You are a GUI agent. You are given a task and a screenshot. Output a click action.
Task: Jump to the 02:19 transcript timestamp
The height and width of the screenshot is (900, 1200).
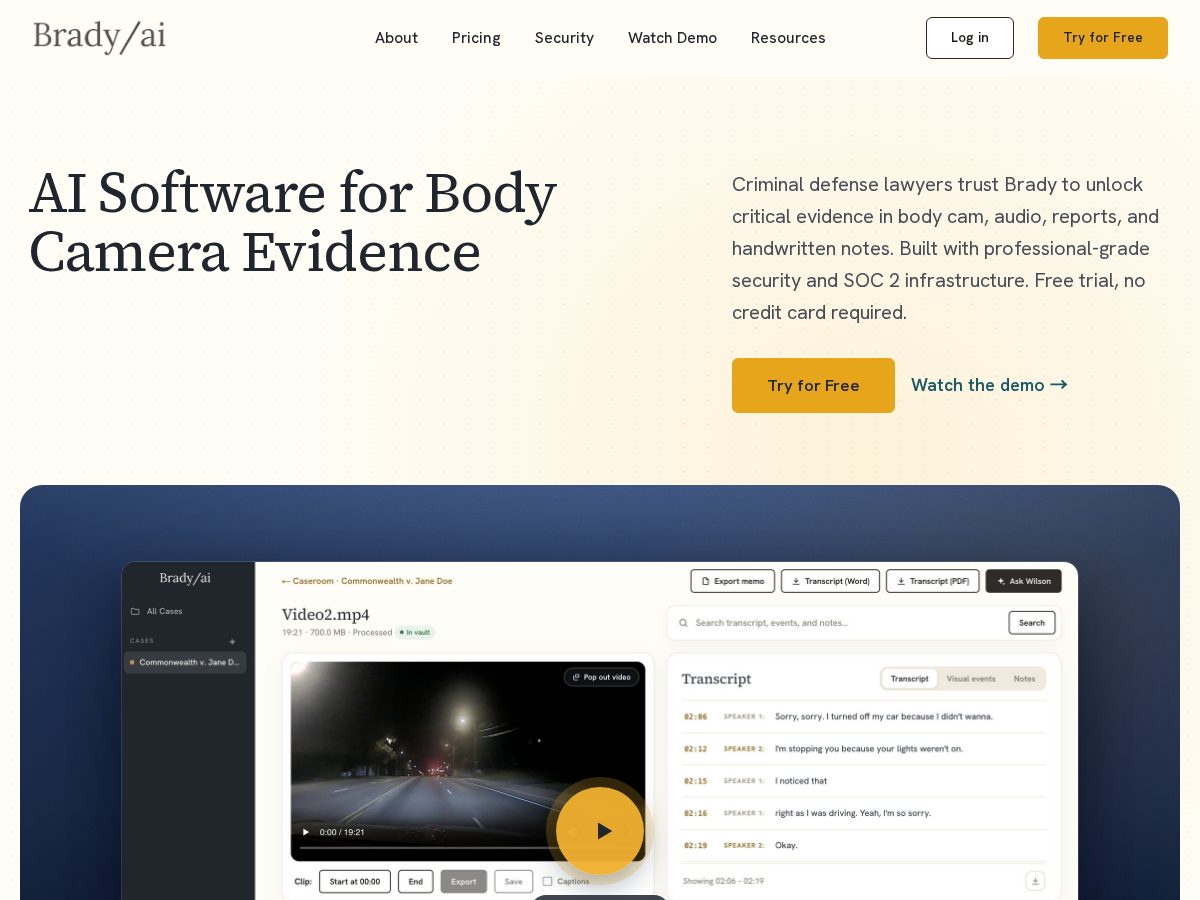coord(695,845)
